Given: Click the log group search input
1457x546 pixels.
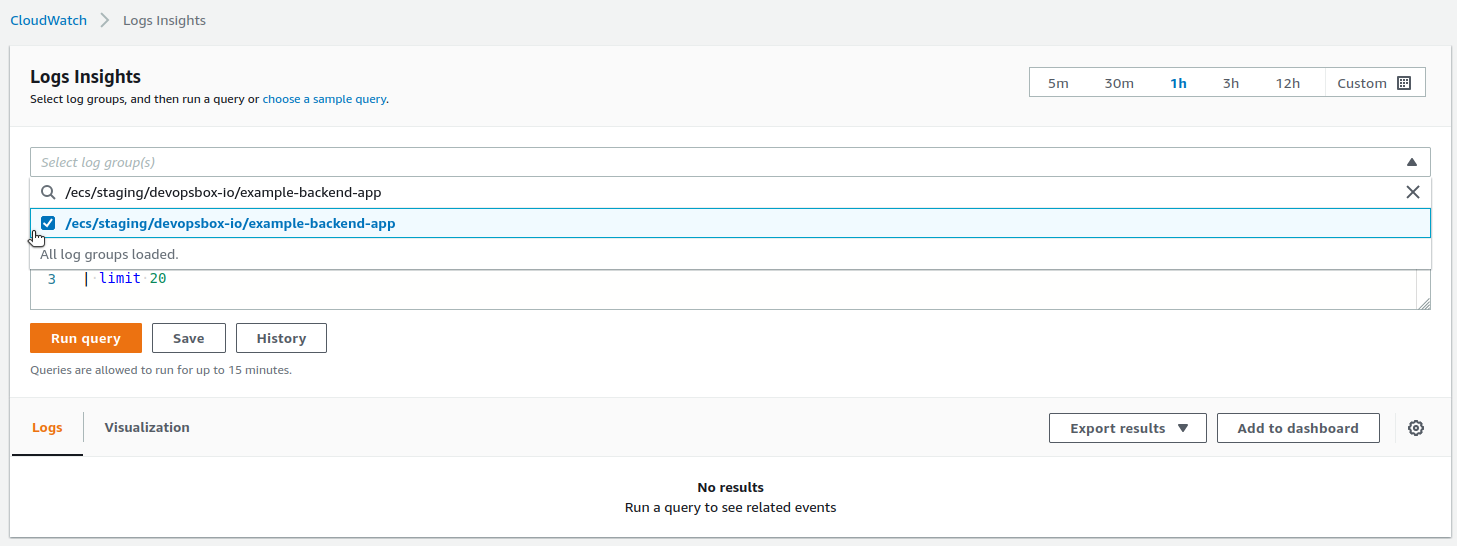Looking at the screenshot, I should point(730,192).
